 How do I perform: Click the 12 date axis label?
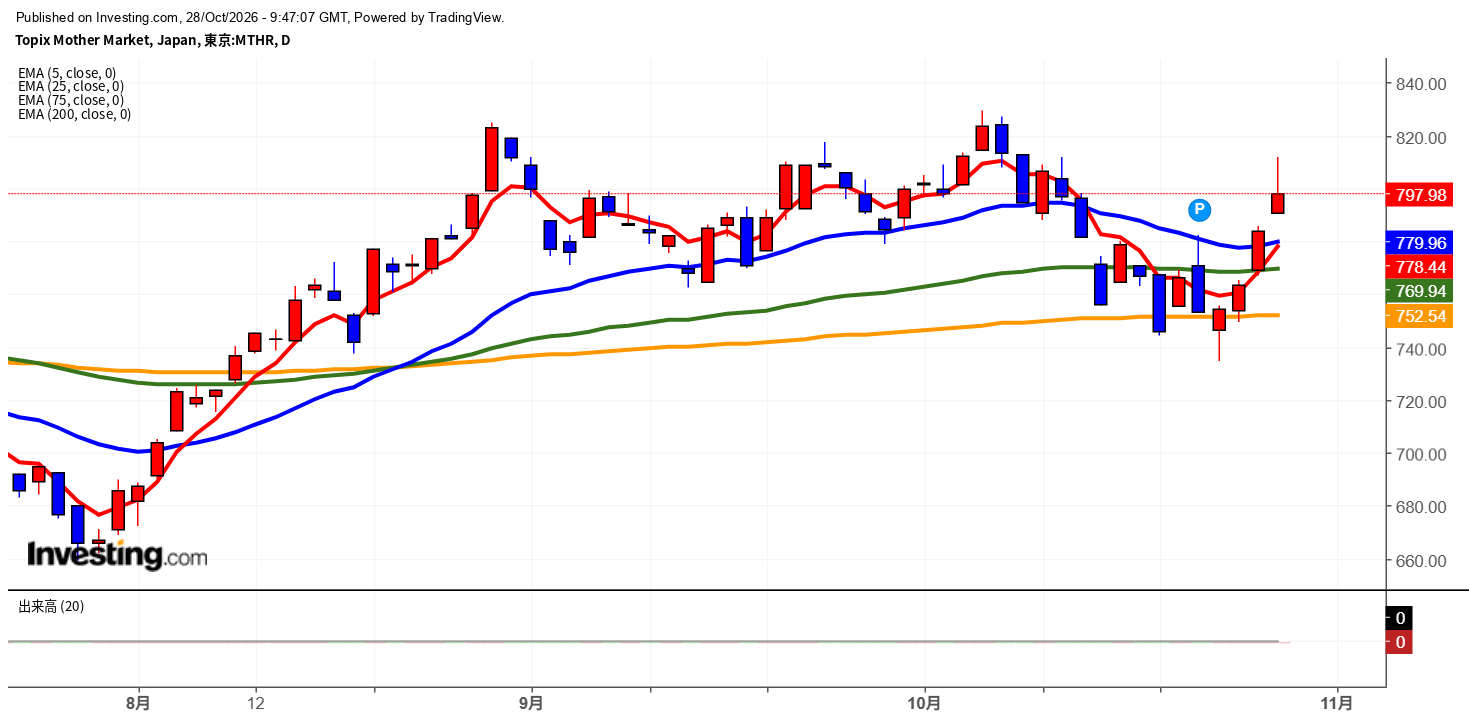point(257,703)
